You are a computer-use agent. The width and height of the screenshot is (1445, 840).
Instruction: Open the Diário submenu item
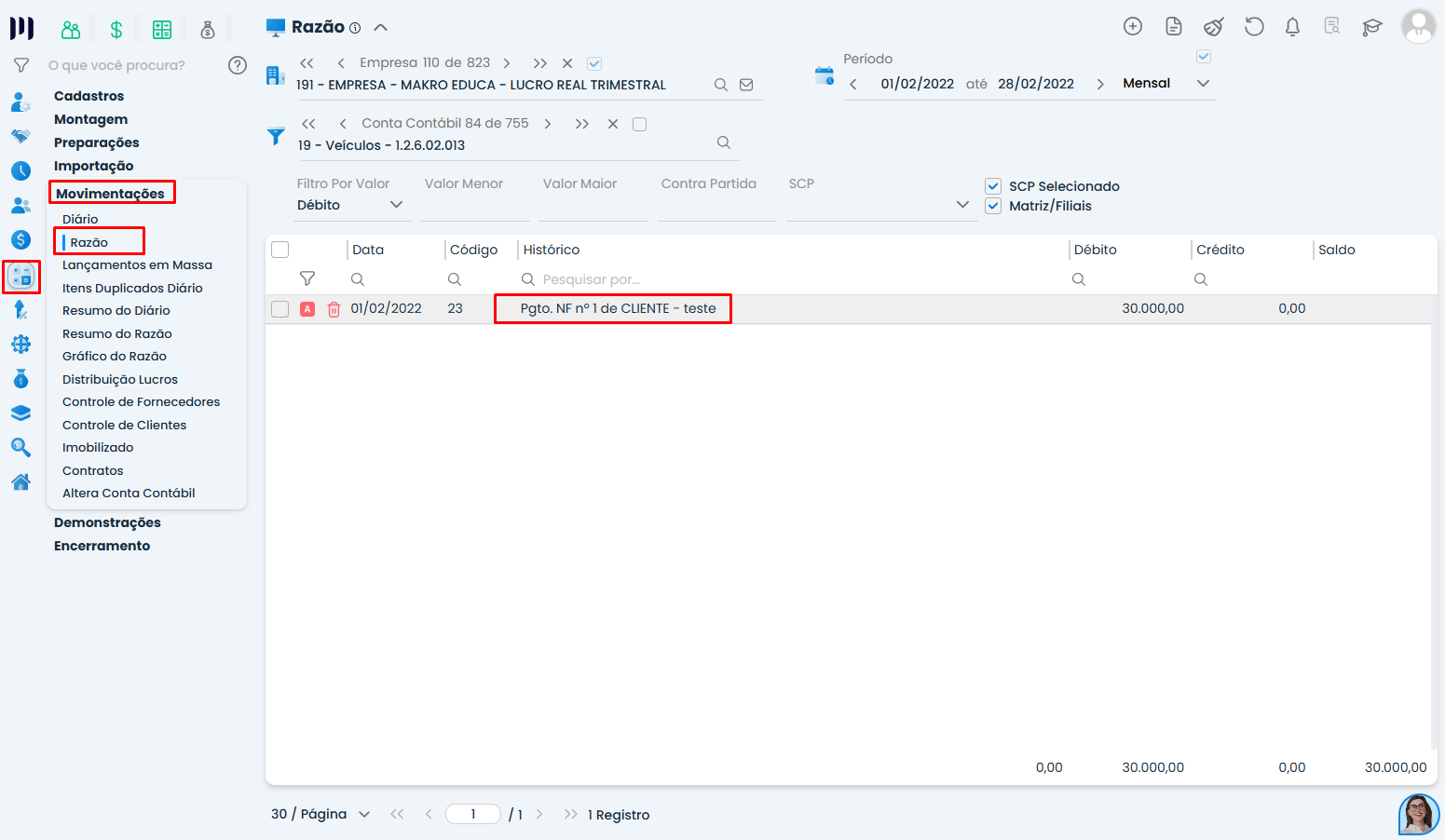point(80,220)
